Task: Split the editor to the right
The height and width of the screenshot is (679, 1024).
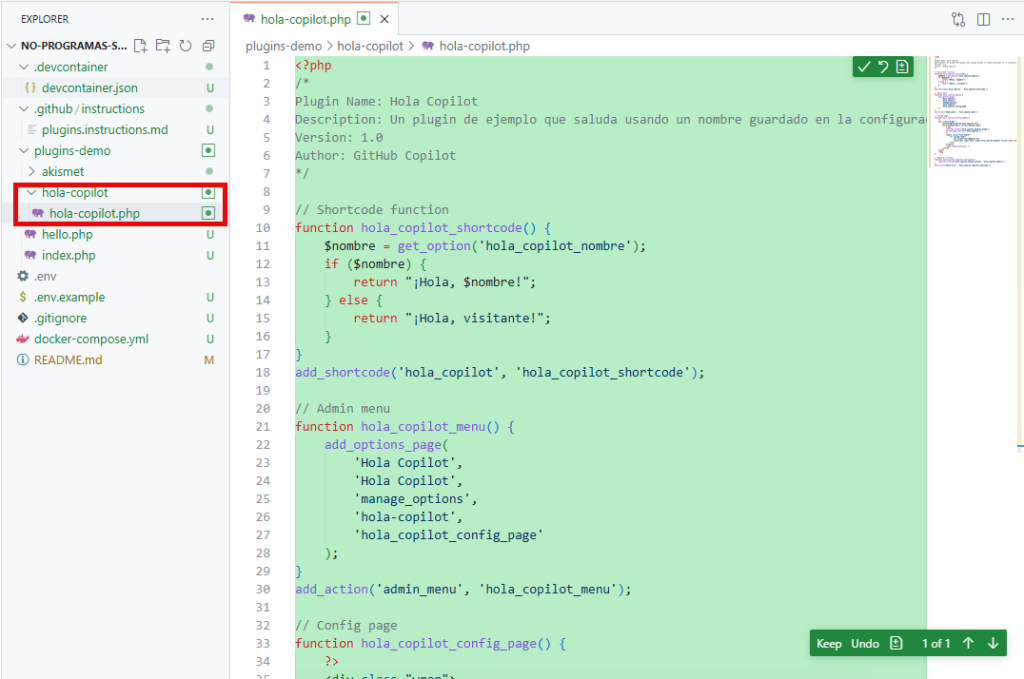Action: click(x=983, y=19)
